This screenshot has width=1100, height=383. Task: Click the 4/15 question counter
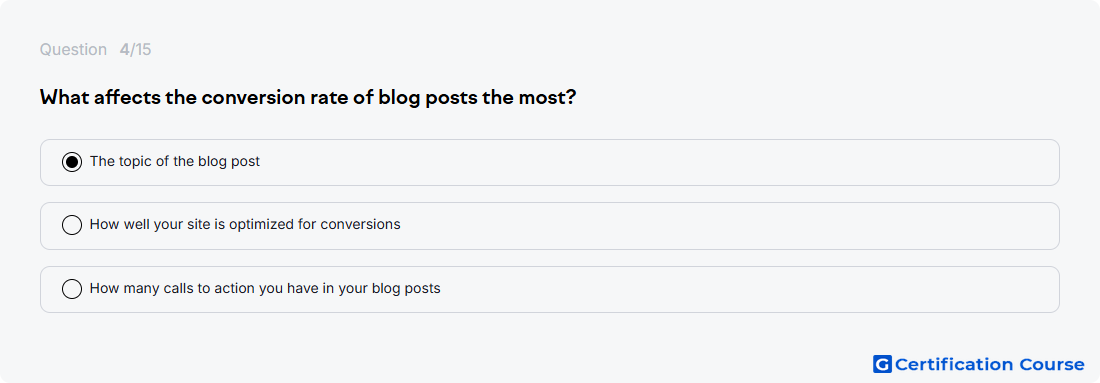tap(135, 50)
